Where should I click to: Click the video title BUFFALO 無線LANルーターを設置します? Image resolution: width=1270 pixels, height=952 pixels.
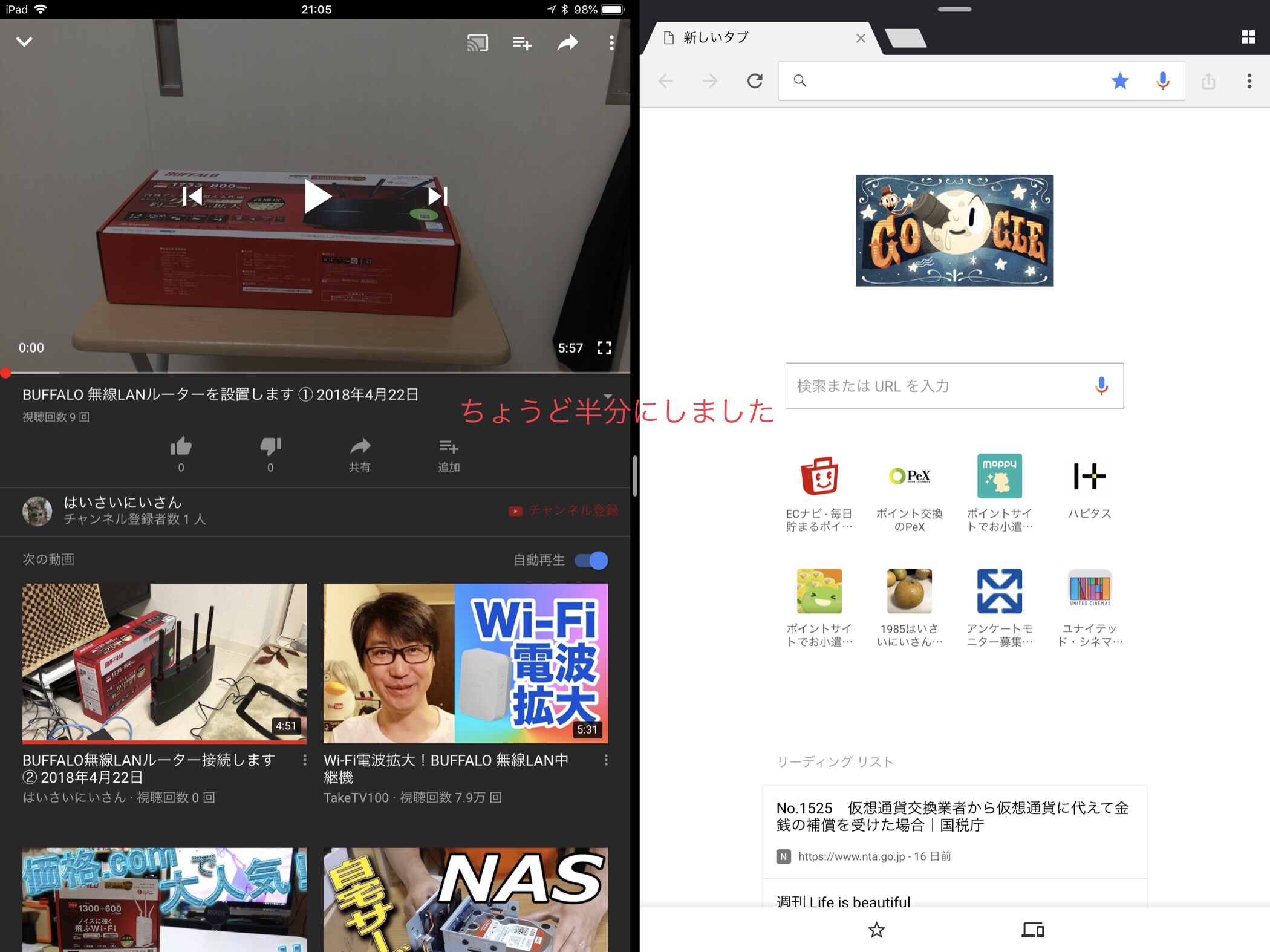coord(221,394)
